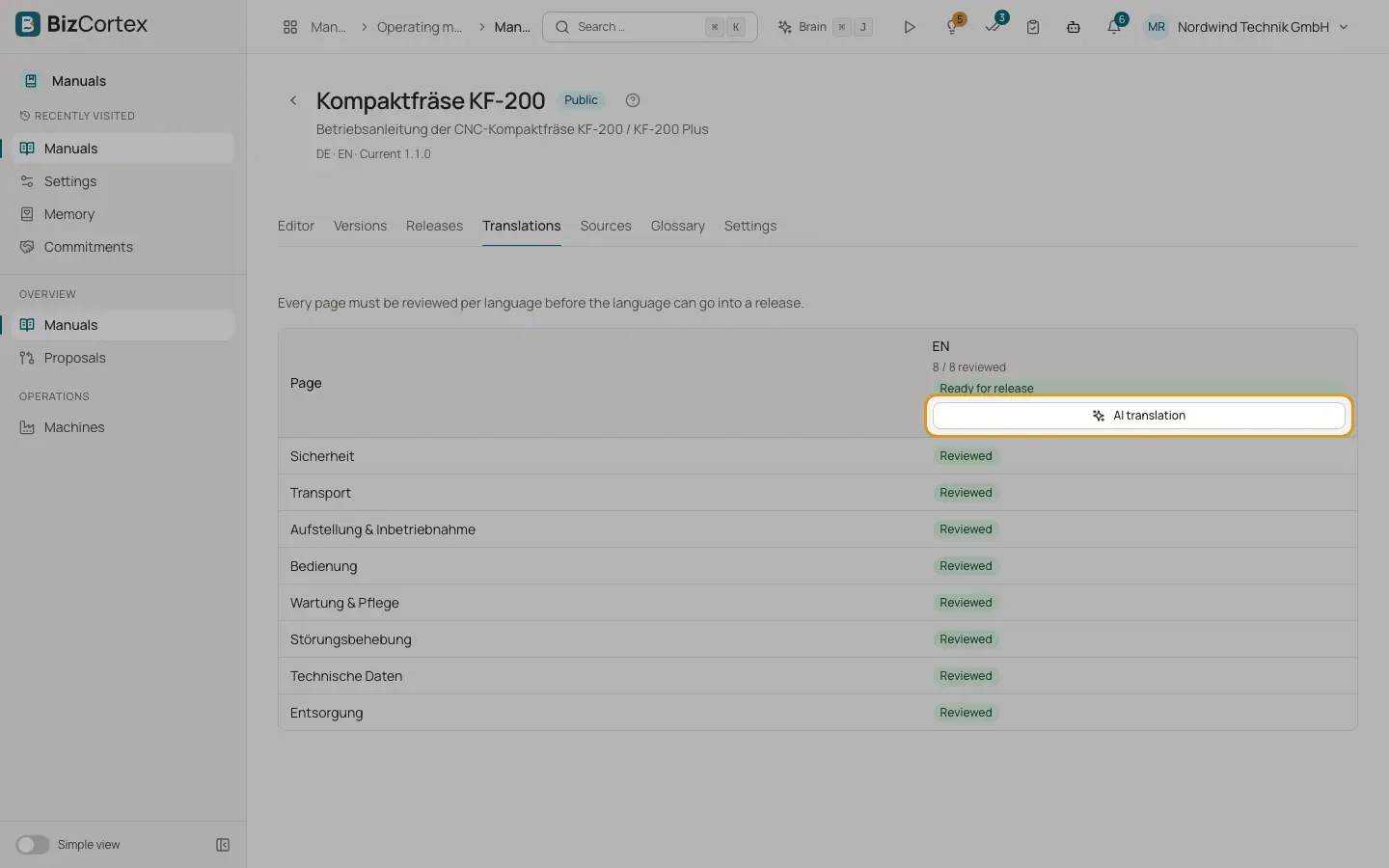
Task: Click the MR user avatar
Action: [x=1157, y=27]
